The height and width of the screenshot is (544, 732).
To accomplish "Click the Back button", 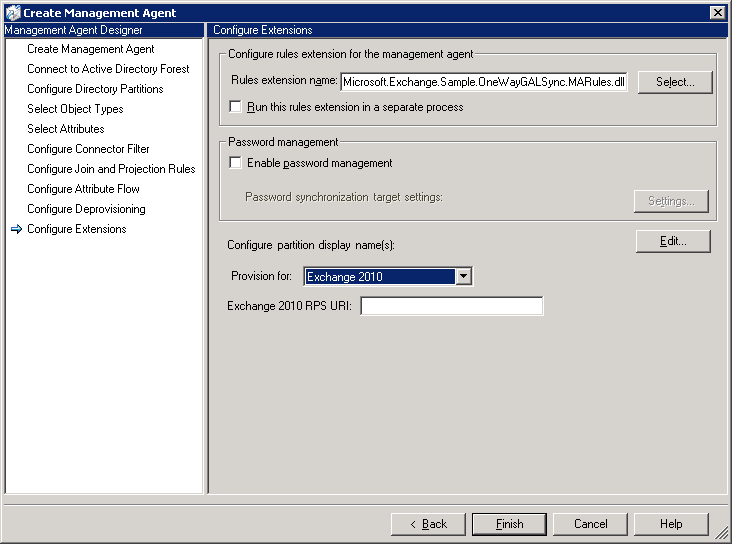I will click(428, 524).
